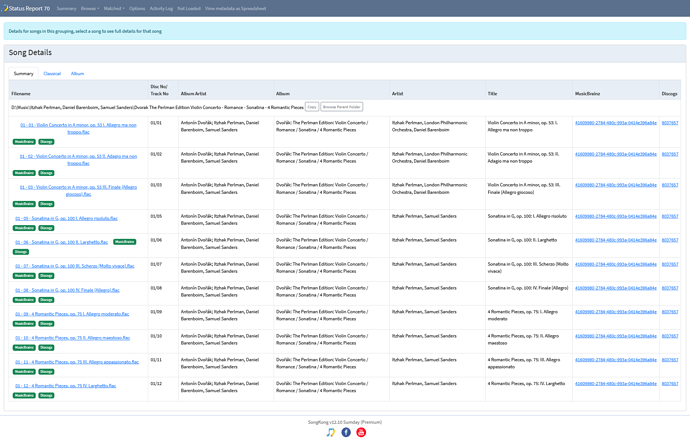The height and width of the screenshot is (439, 690).
Task: Click Discogs badge under 01-06 Sonatina Larghetto
Action: (21, 252)
